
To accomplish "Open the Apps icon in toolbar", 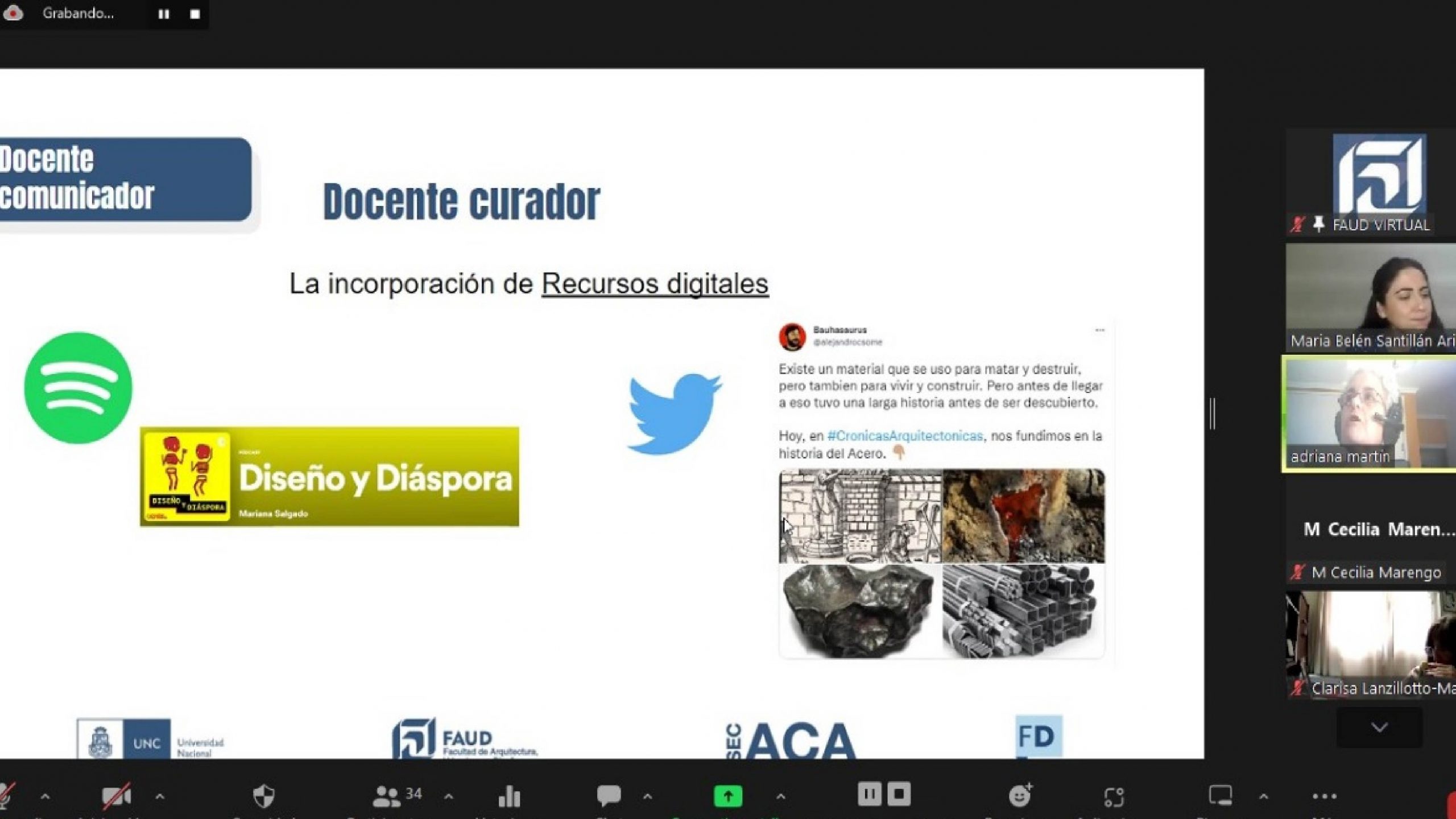I will [x=1114, y=796].
